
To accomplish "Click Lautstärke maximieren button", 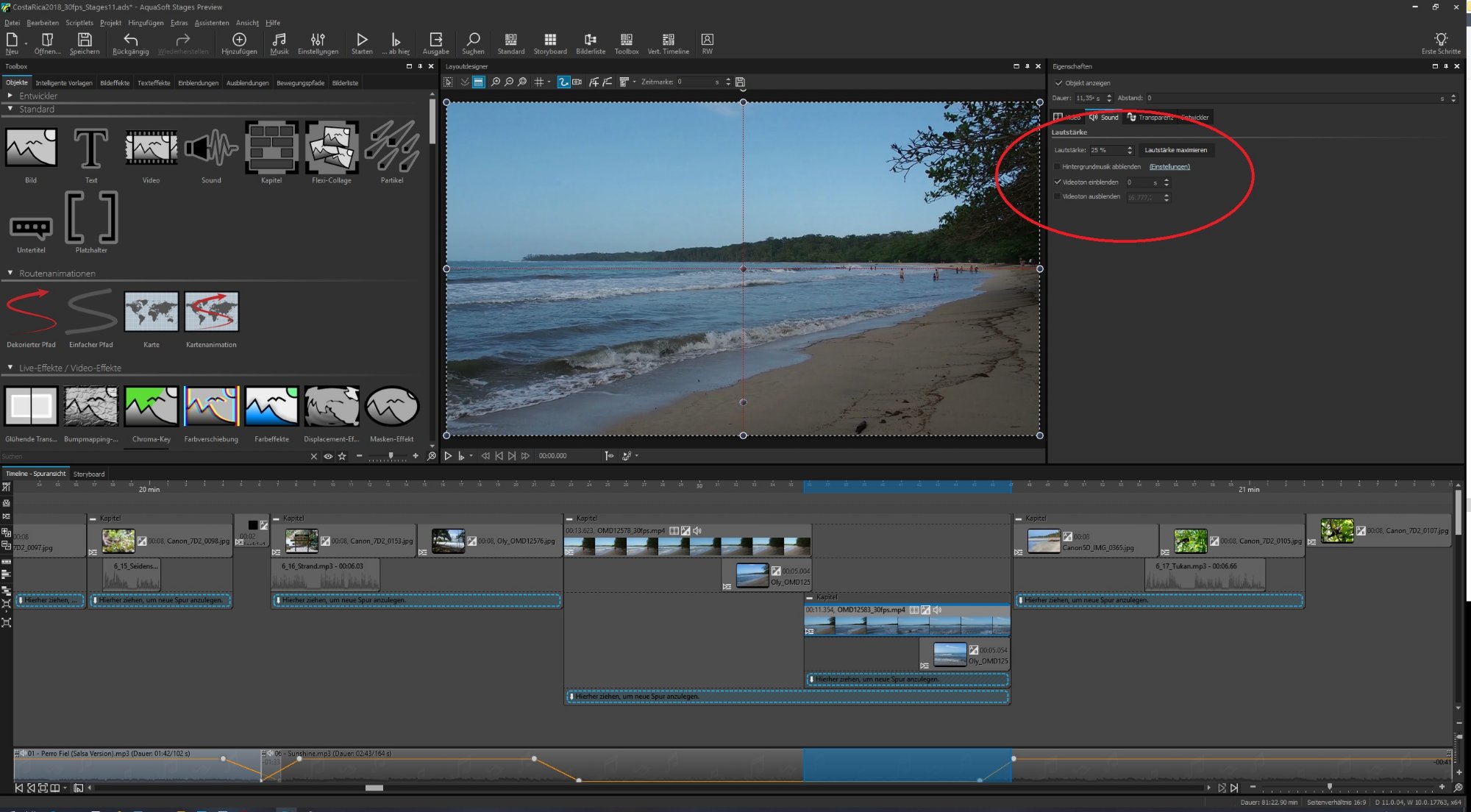I will (x=1175, y=150).
